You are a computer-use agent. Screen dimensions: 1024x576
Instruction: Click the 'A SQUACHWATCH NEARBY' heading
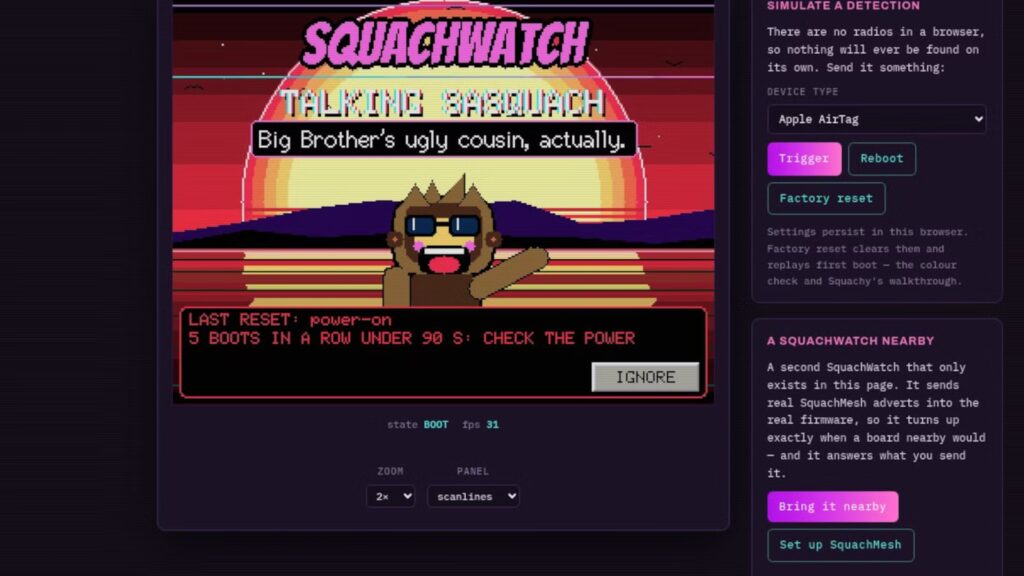tap(850, 341)
